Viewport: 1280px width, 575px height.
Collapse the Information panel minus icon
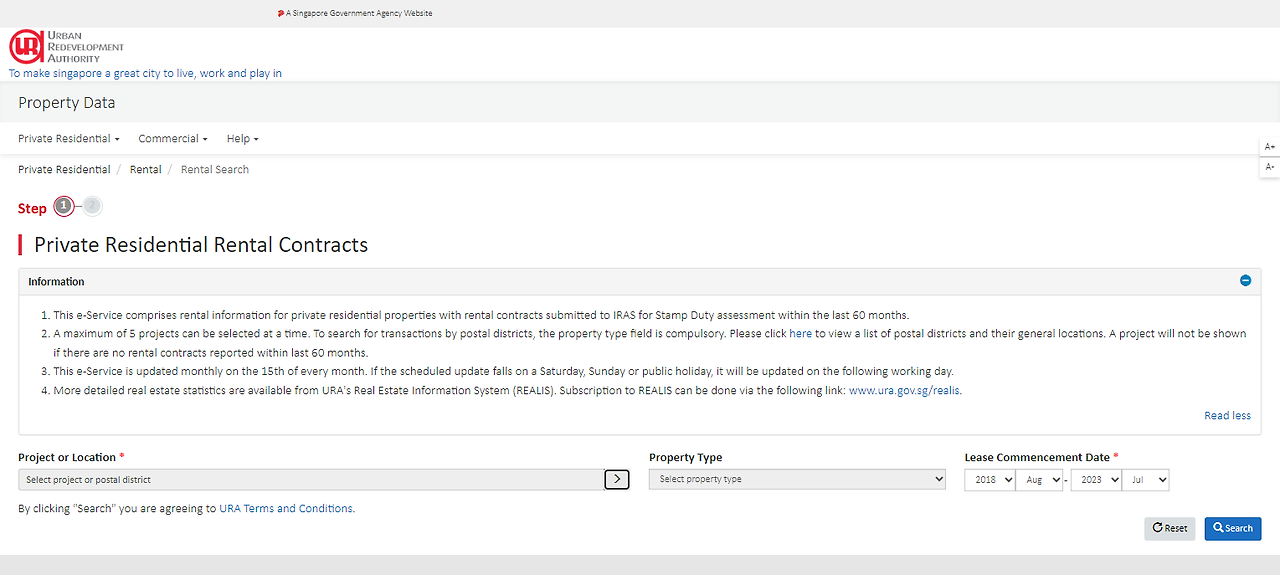pos(1245,281)
